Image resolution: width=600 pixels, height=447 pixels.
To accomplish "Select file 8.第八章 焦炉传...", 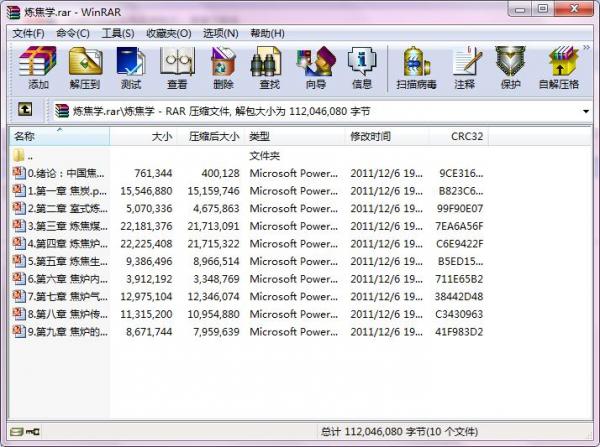I will pyautogui.click(x=249, y=314).
